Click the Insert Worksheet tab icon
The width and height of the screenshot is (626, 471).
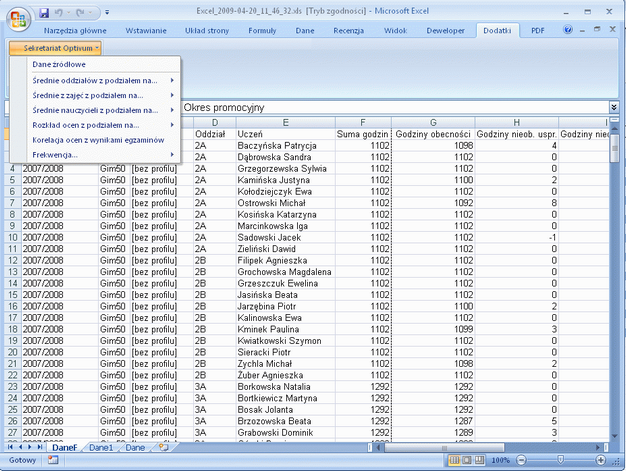coord(163,447)
